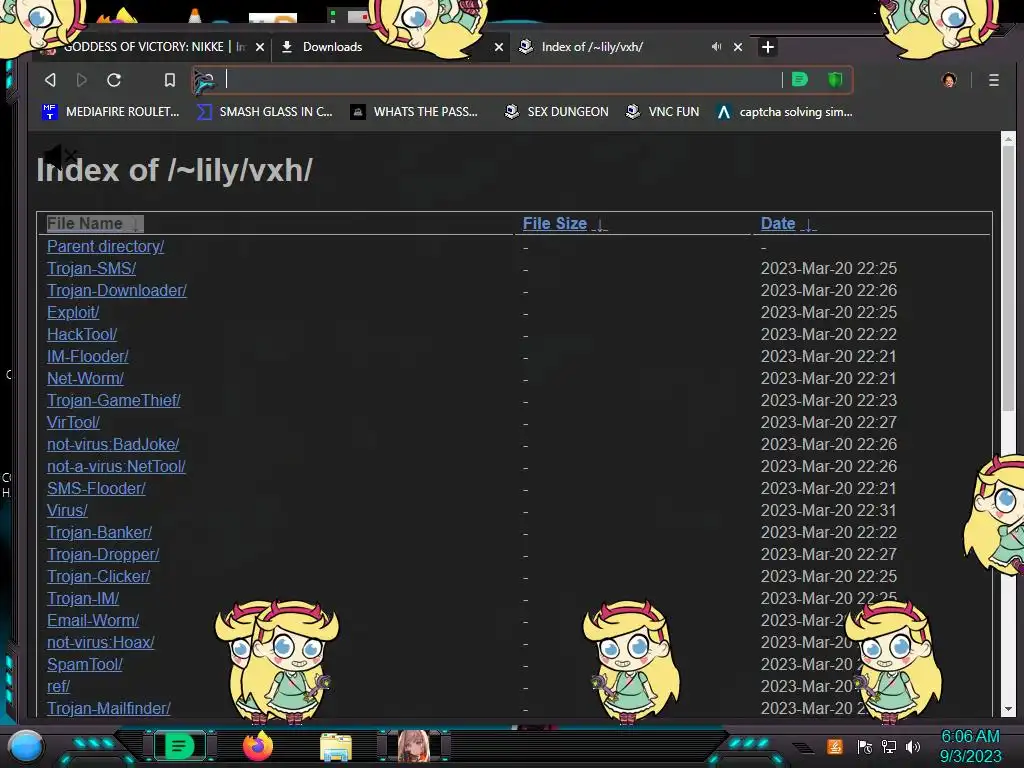Viewport: 1024px width, 768px height.
Task: Open the taskbar clock showing 6:06 AM
Action: (970, 746)
